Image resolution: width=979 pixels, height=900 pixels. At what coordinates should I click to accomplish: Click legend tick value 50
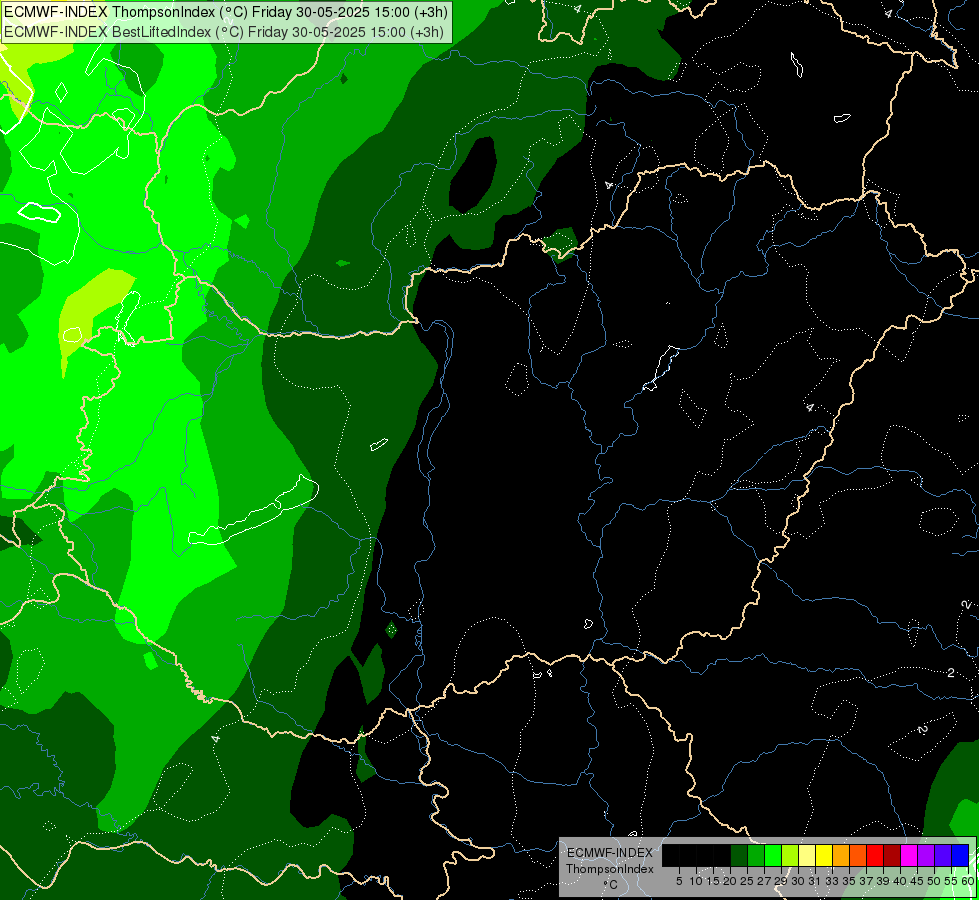click(x=934, y=881)
